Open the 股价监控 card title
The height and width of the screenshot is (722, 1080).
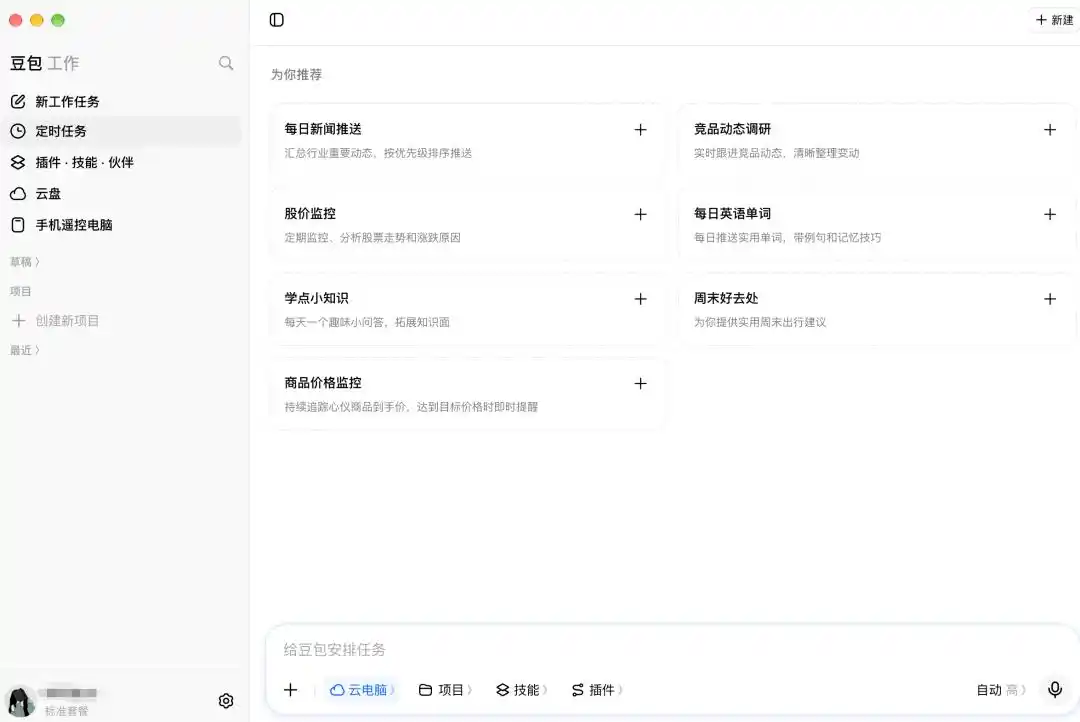[x=310, y=214]
